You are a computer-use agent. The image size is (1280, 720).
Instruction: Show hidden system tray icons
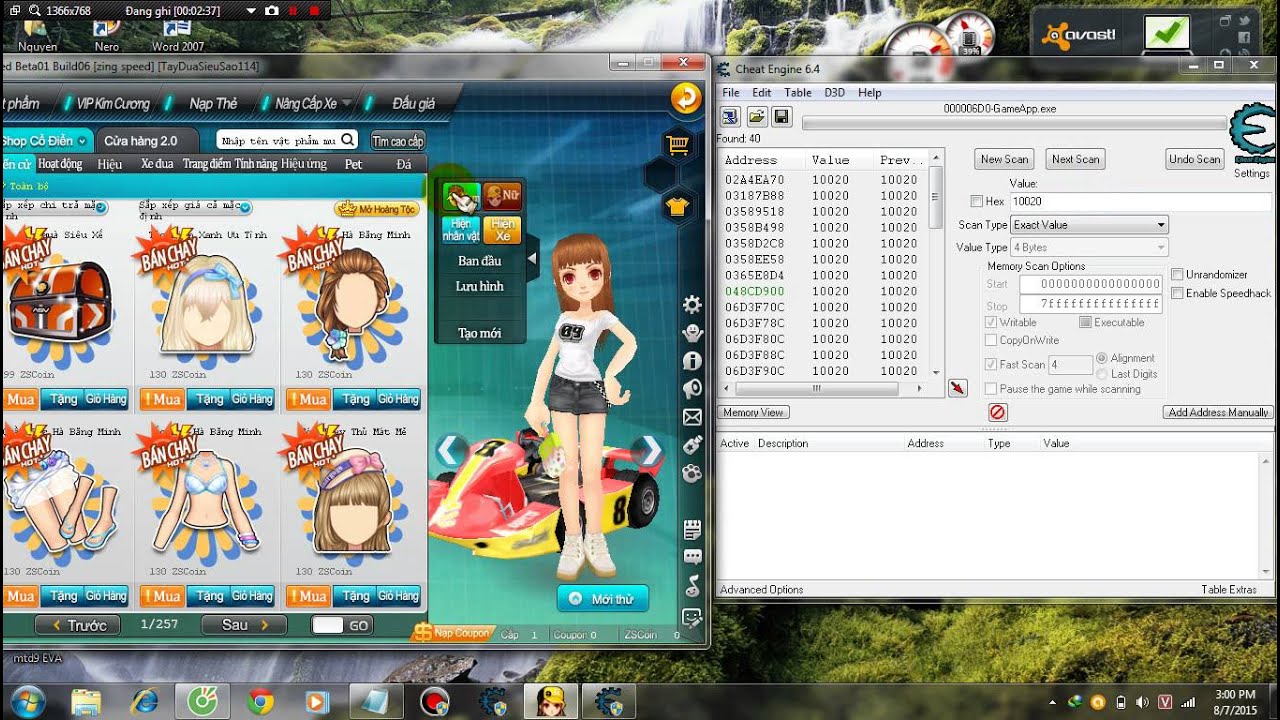[1054, 702]
